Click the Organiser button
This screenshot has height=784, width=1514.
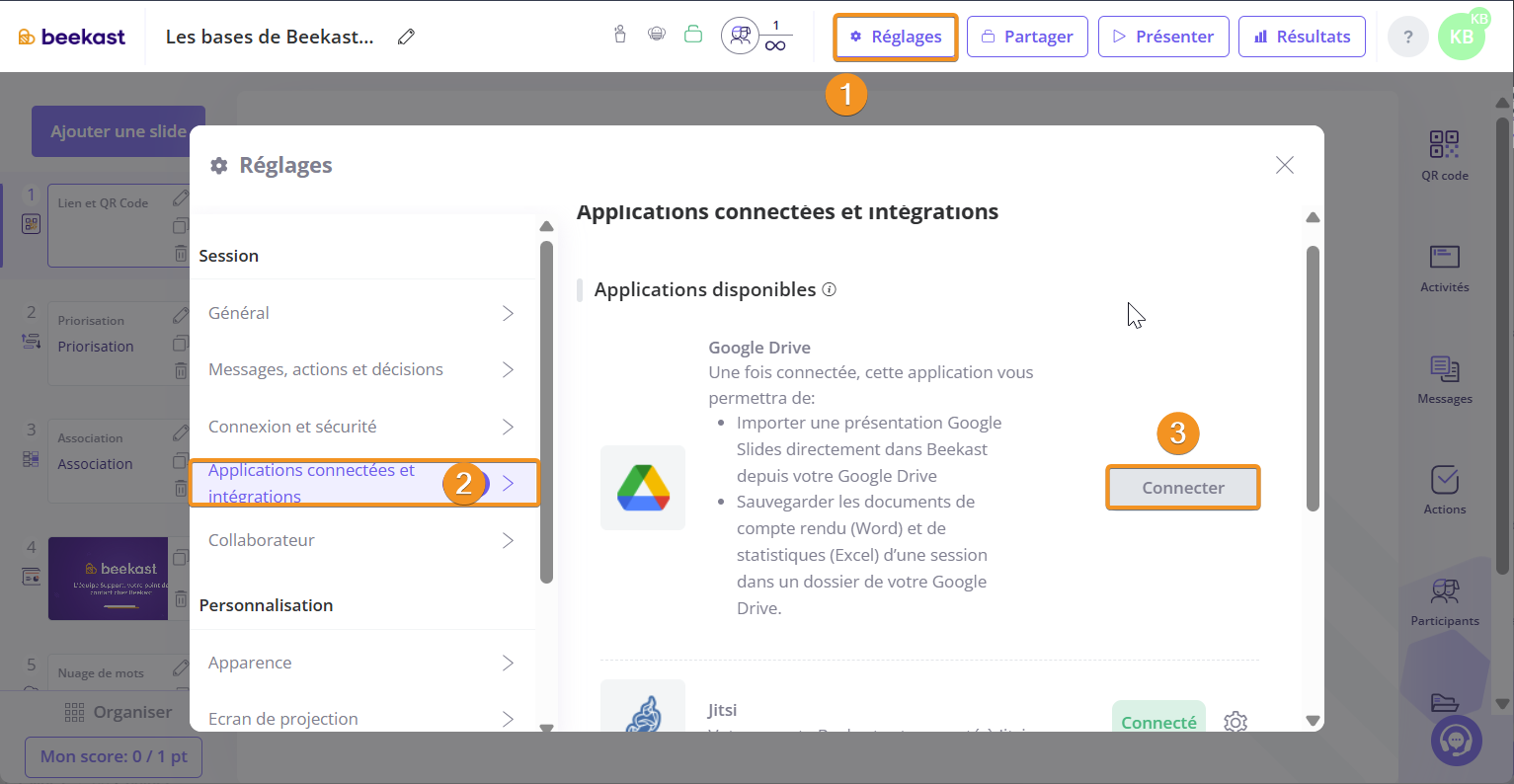[x=119, y=712]
